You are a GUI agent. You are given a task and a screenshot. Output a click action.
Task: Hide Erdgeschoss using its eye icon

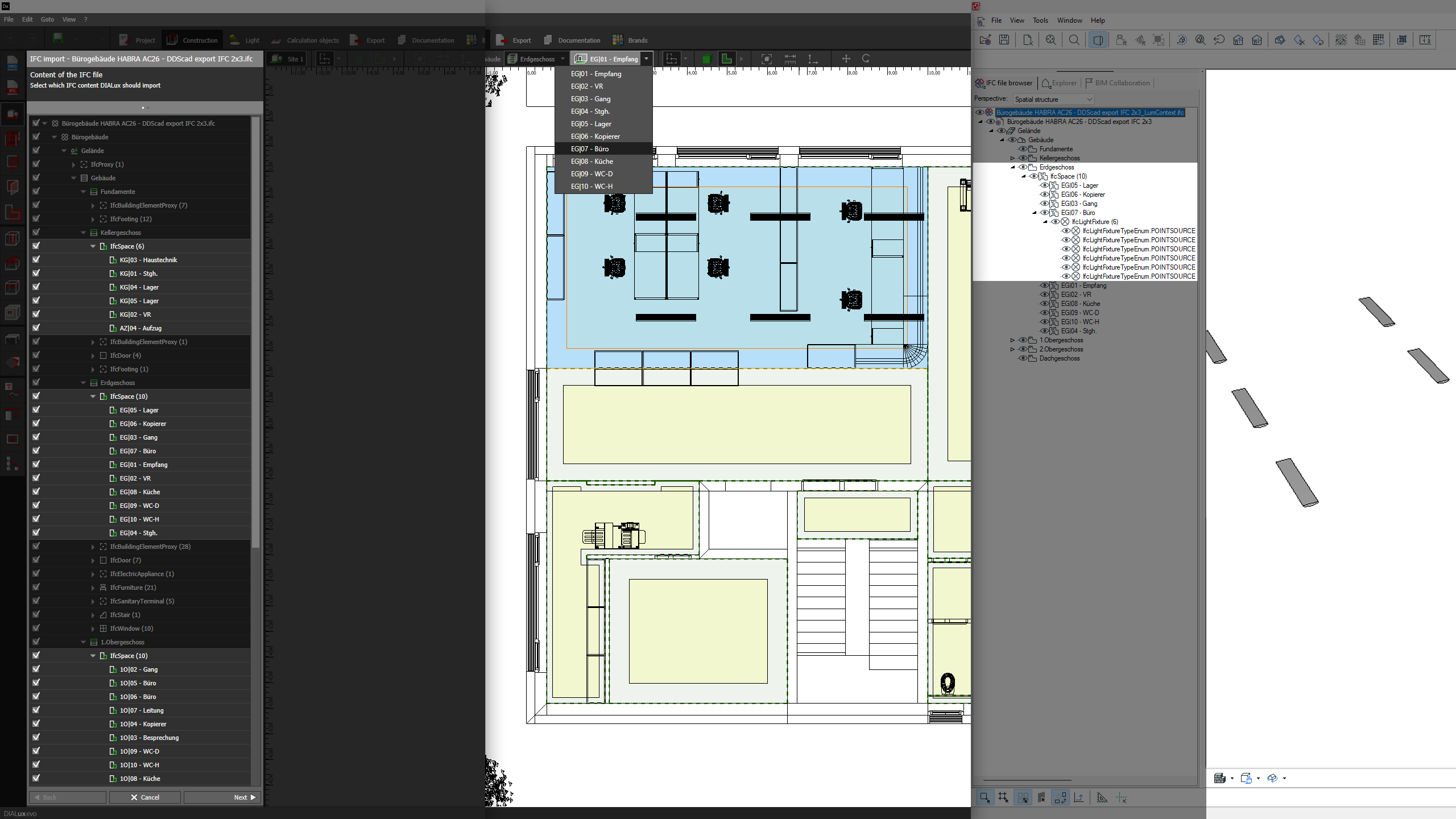coord(1022,167)
